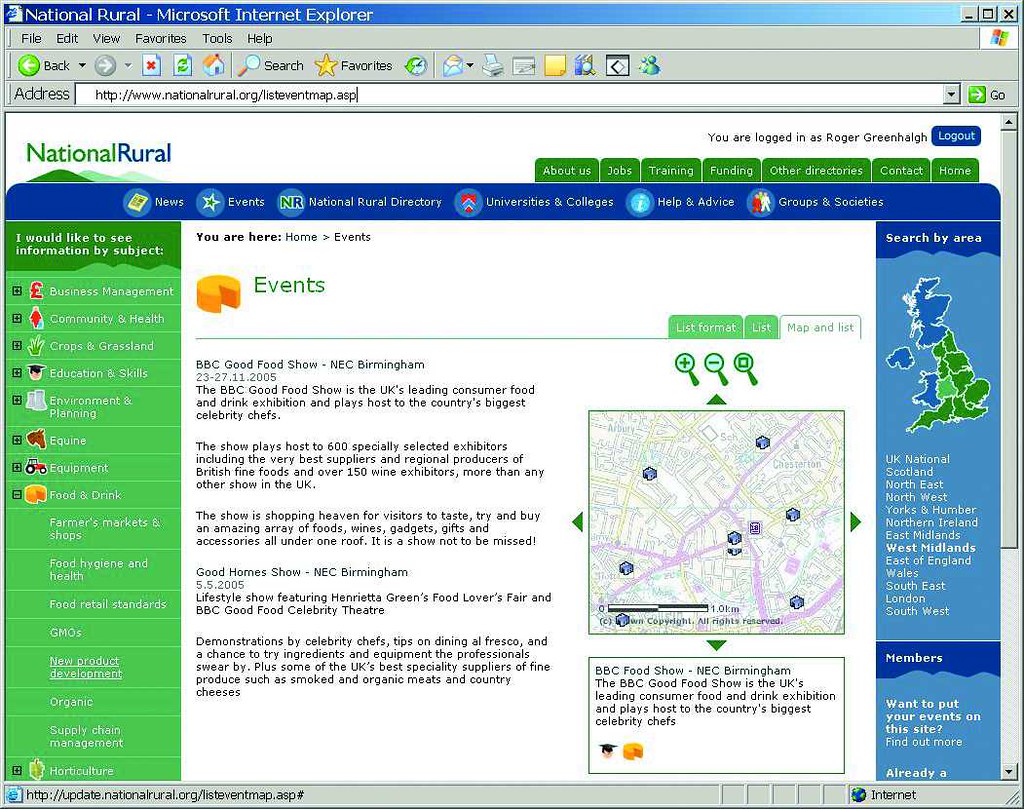
Task: Expand the Equine subject category
Action: (x=17, y=440)
